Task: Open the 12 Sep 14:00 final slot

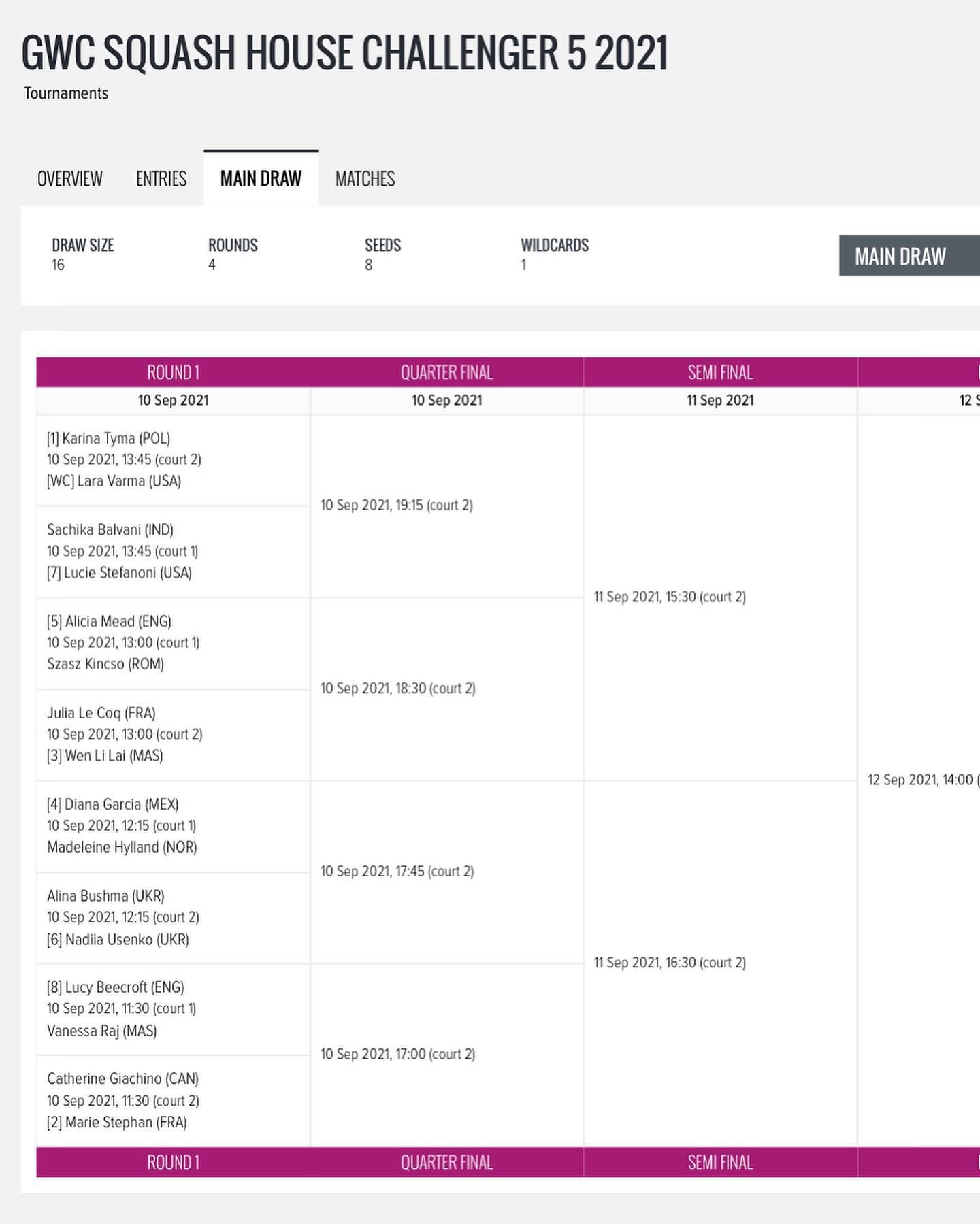Action: point(924,780)
